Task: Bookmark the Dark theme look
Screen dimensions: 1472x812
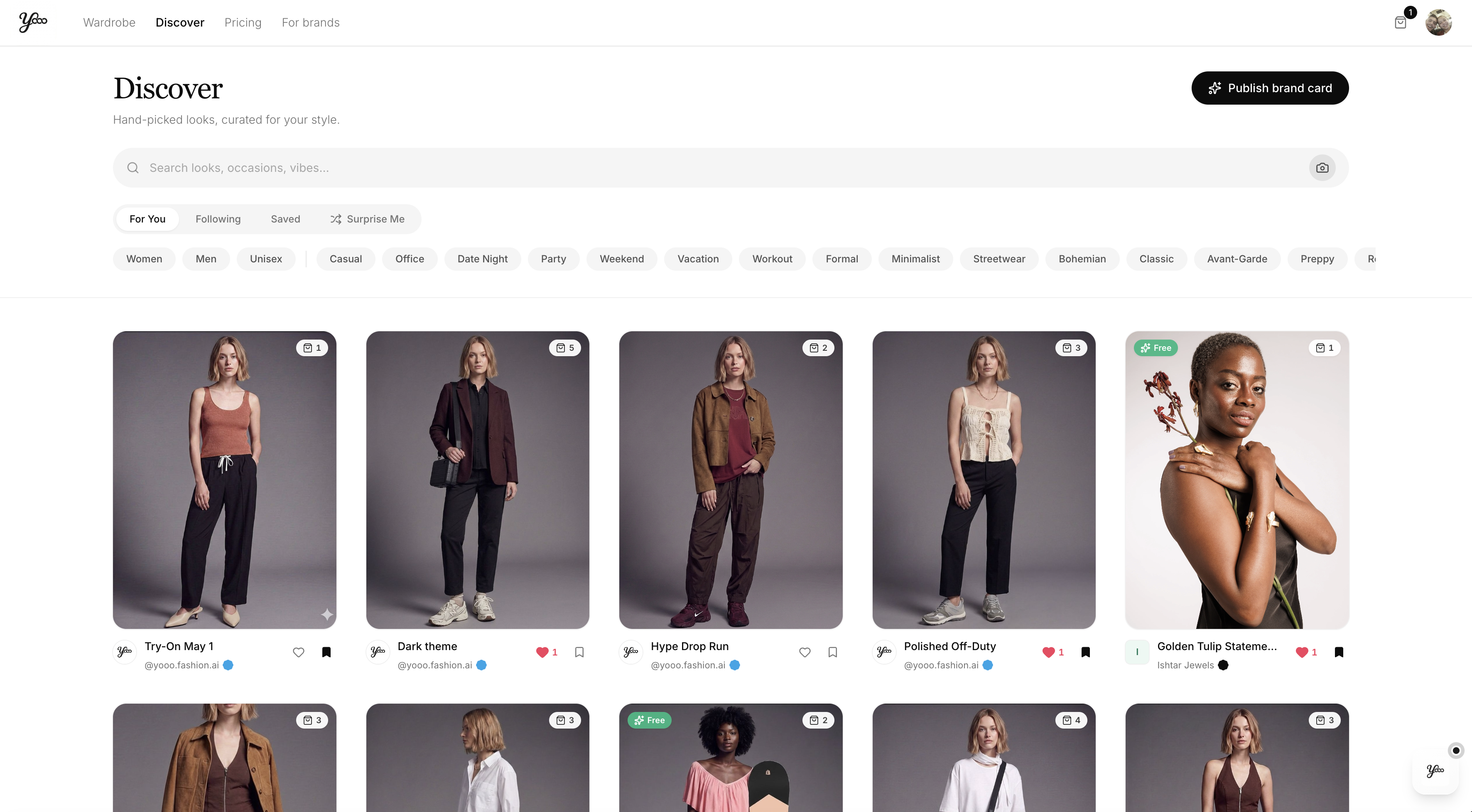Action: pos(579,652)
